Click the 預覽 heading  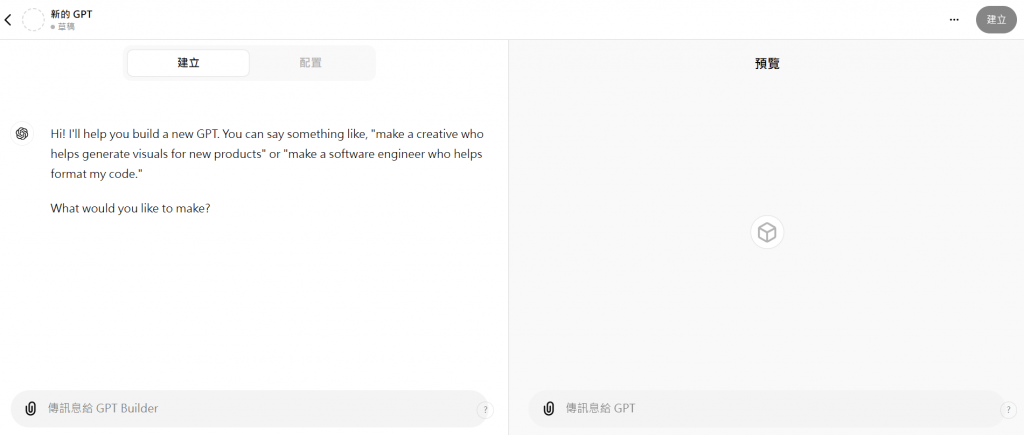(x=767, y=64)
